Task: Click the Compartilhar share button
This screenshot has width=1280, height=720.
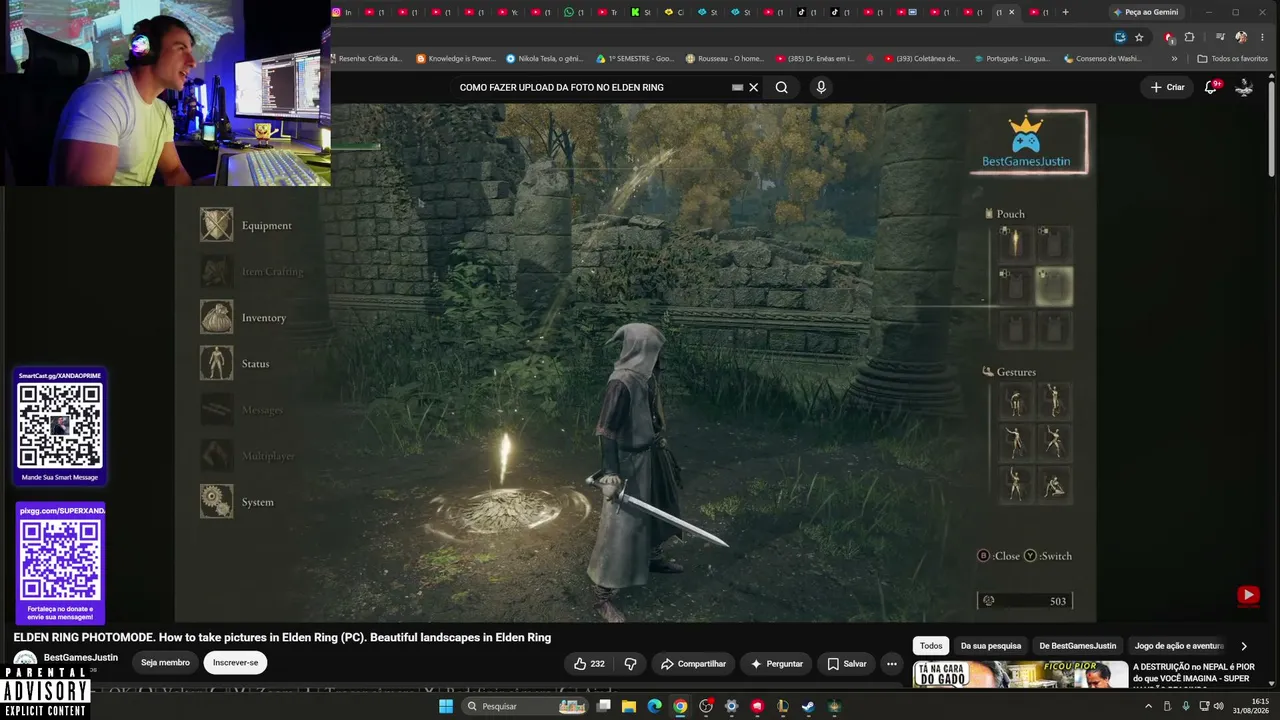Action: pyautogui.click(x=693, y=663)
